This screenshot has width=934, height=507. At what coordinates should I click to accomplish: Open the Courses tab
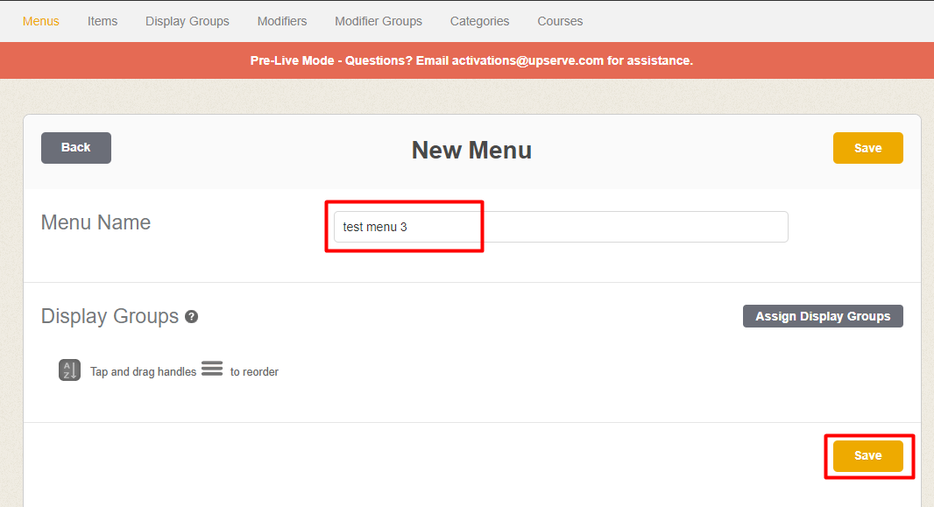click(x=560, y=21)
